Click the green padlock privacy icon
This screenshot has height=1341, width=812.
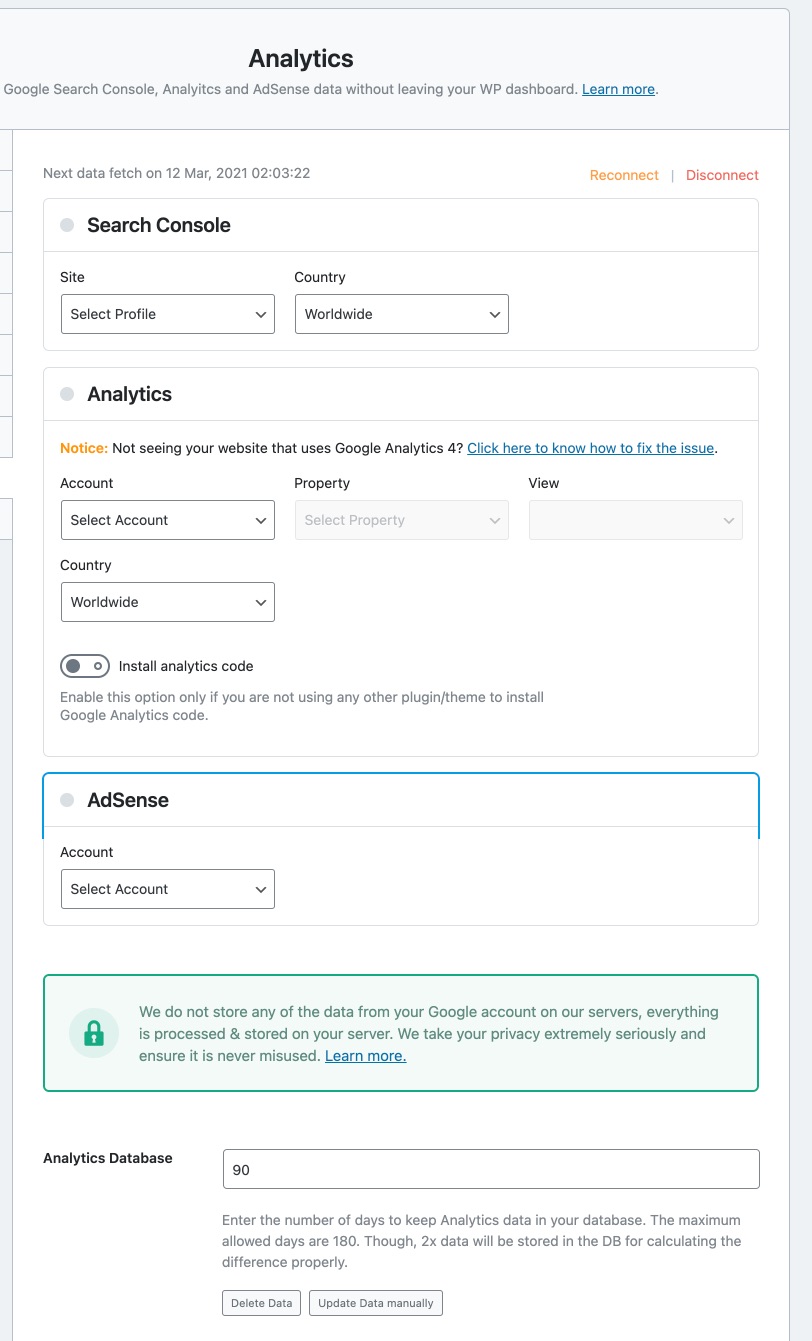point(94,1033)
